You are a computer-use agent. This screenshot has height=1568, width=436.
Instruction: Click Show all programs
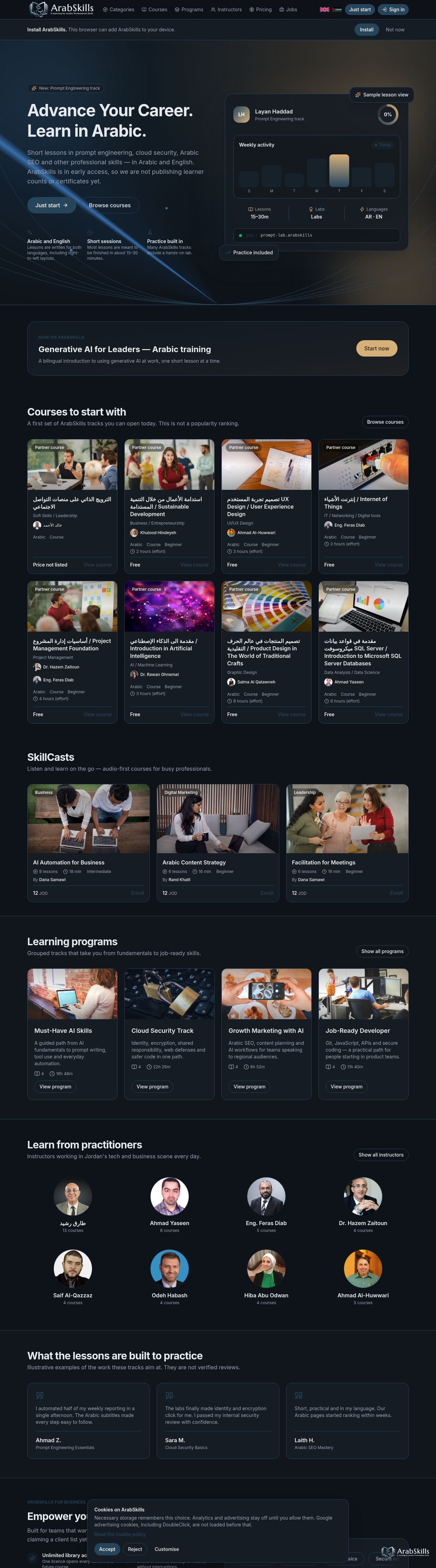tap(383, 951)
